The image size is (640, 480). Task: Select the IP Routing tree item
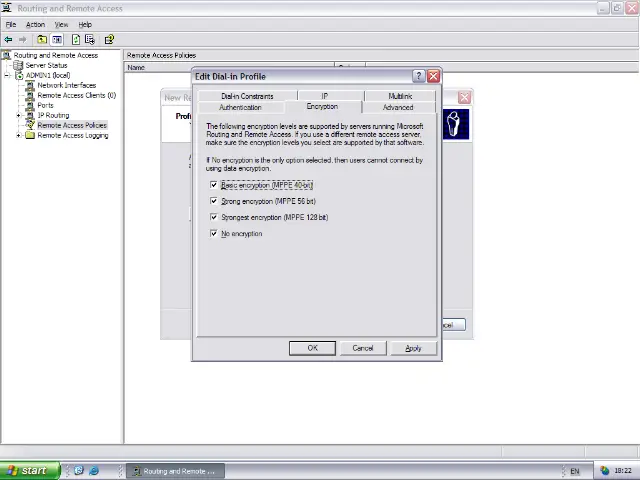[x=53, y=116]
